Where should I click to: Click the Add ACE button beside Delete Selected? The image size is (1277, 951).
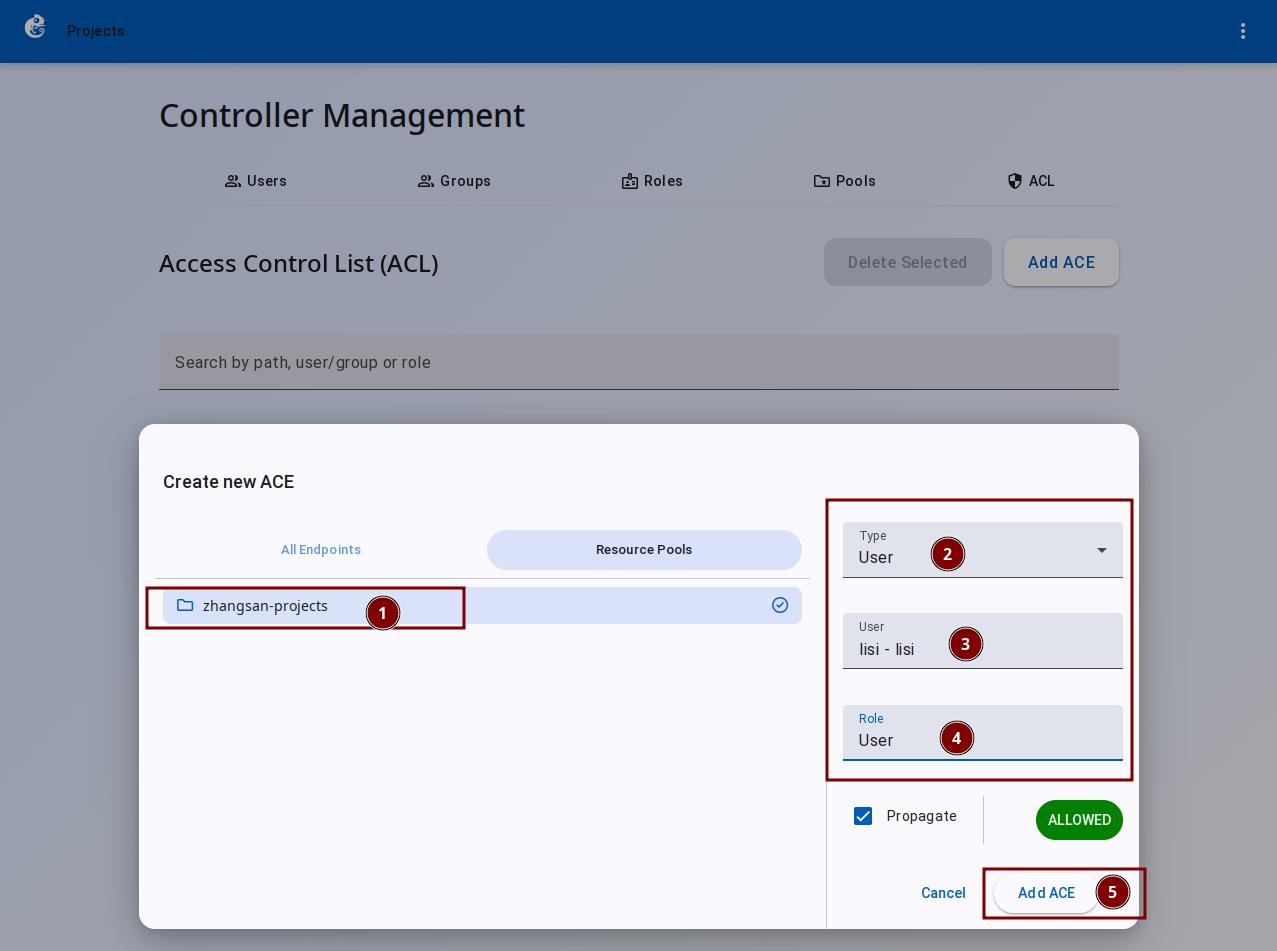[x=1061, y=262]
